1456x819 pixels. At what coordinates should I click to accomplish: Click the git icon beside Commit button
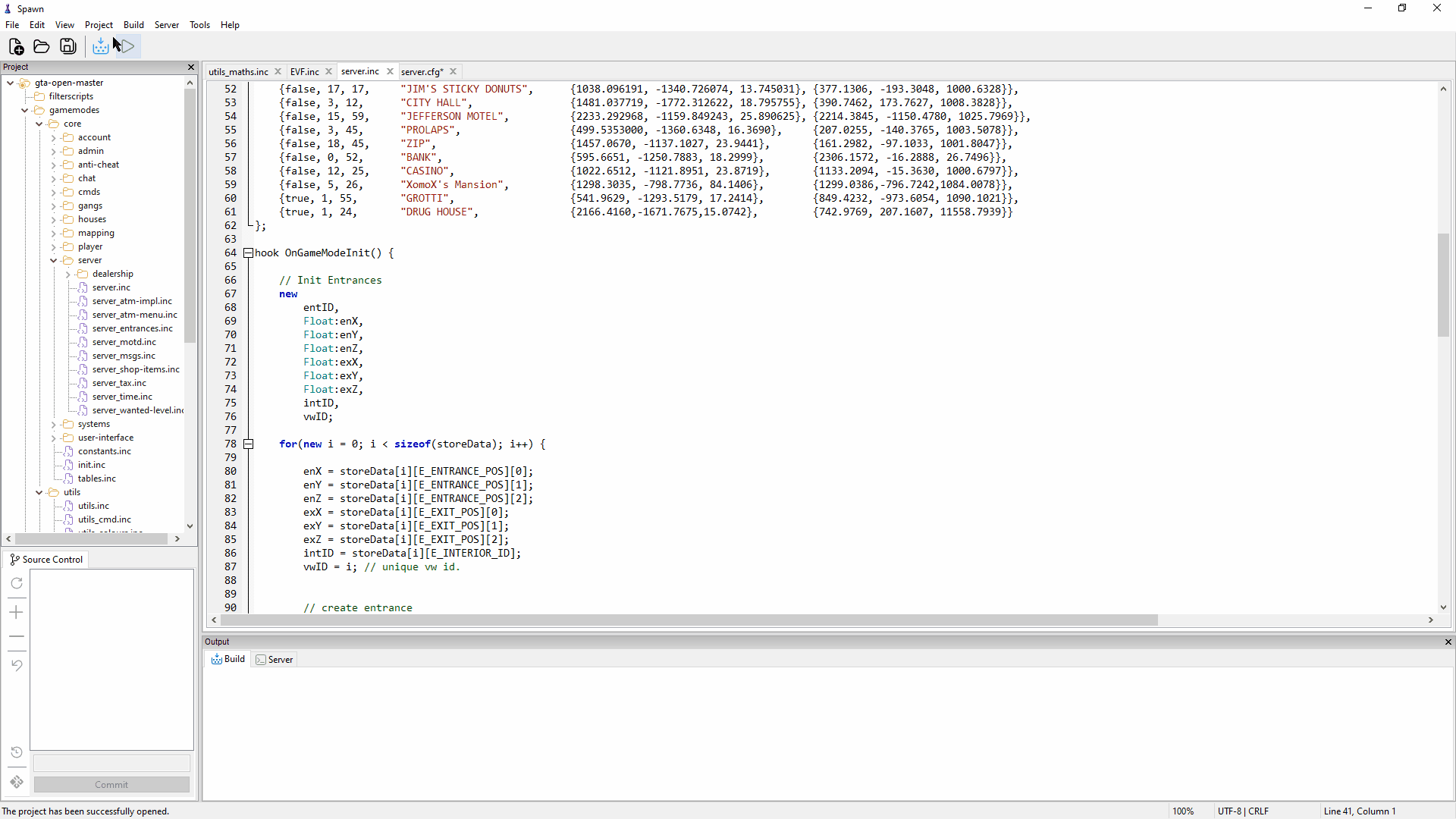click(17, 782)
